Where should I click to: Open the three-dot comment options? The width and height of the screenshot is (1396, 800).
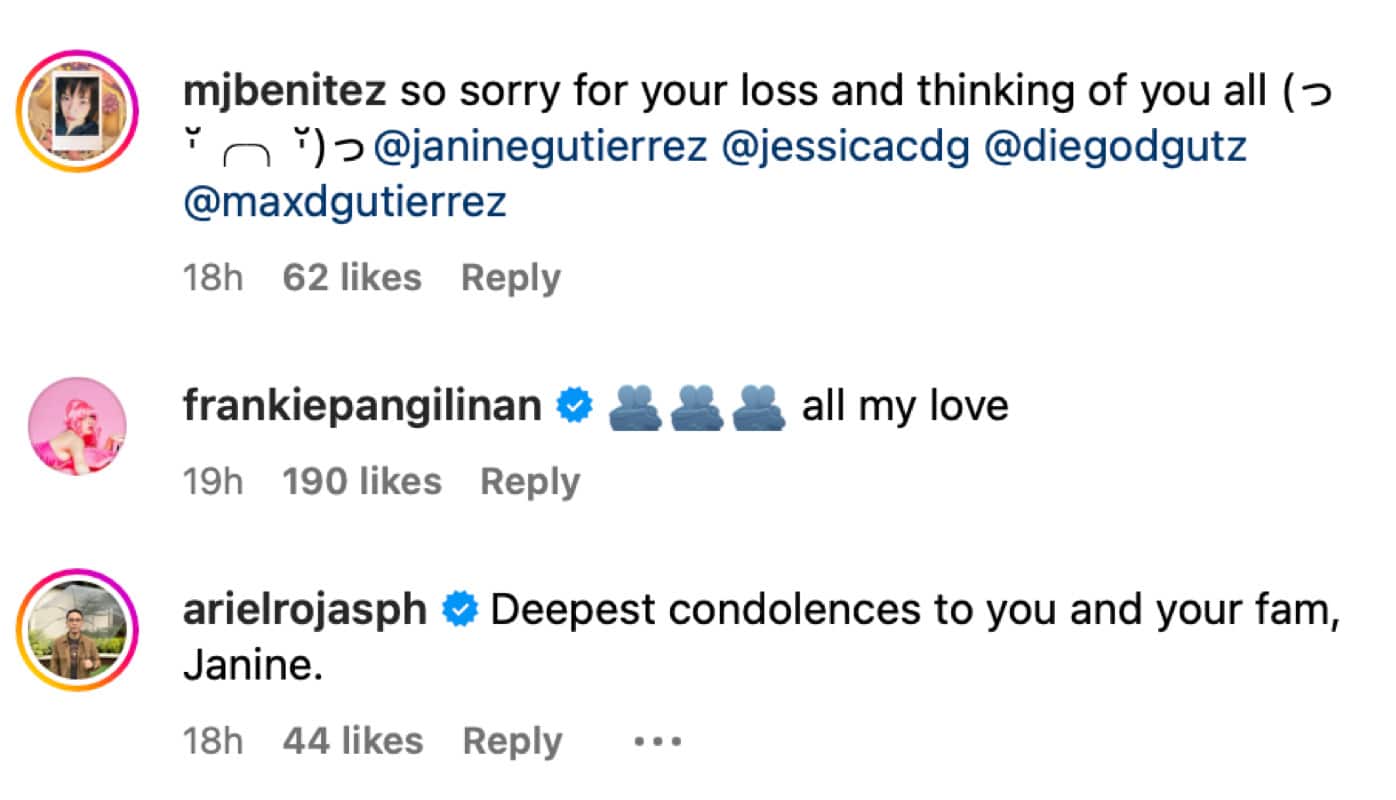coord(657,742)
